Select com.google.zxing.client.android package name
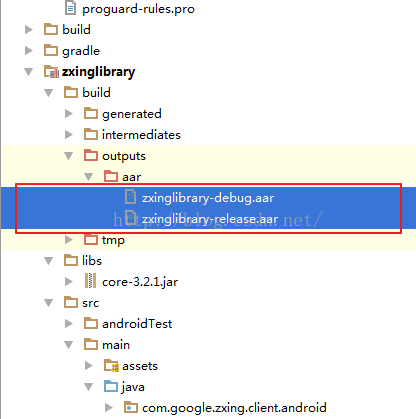The image size is (416, 419). click(234, 408)
